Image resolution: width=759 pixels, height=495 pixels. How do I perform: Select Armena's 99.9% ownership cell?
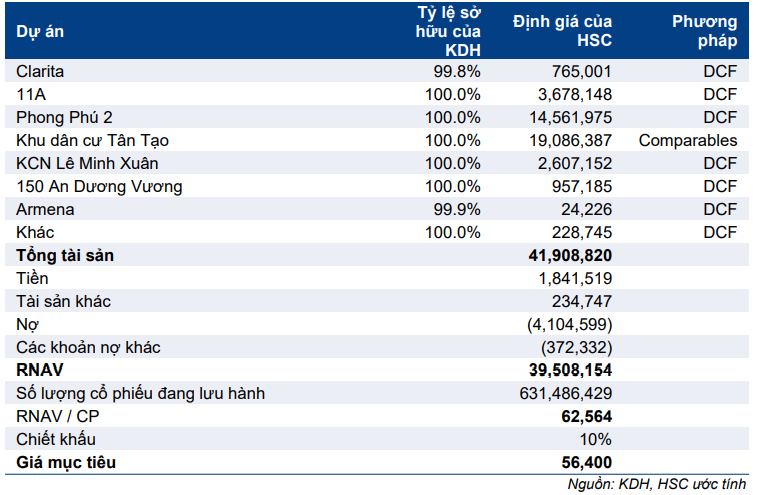point(455,210)
